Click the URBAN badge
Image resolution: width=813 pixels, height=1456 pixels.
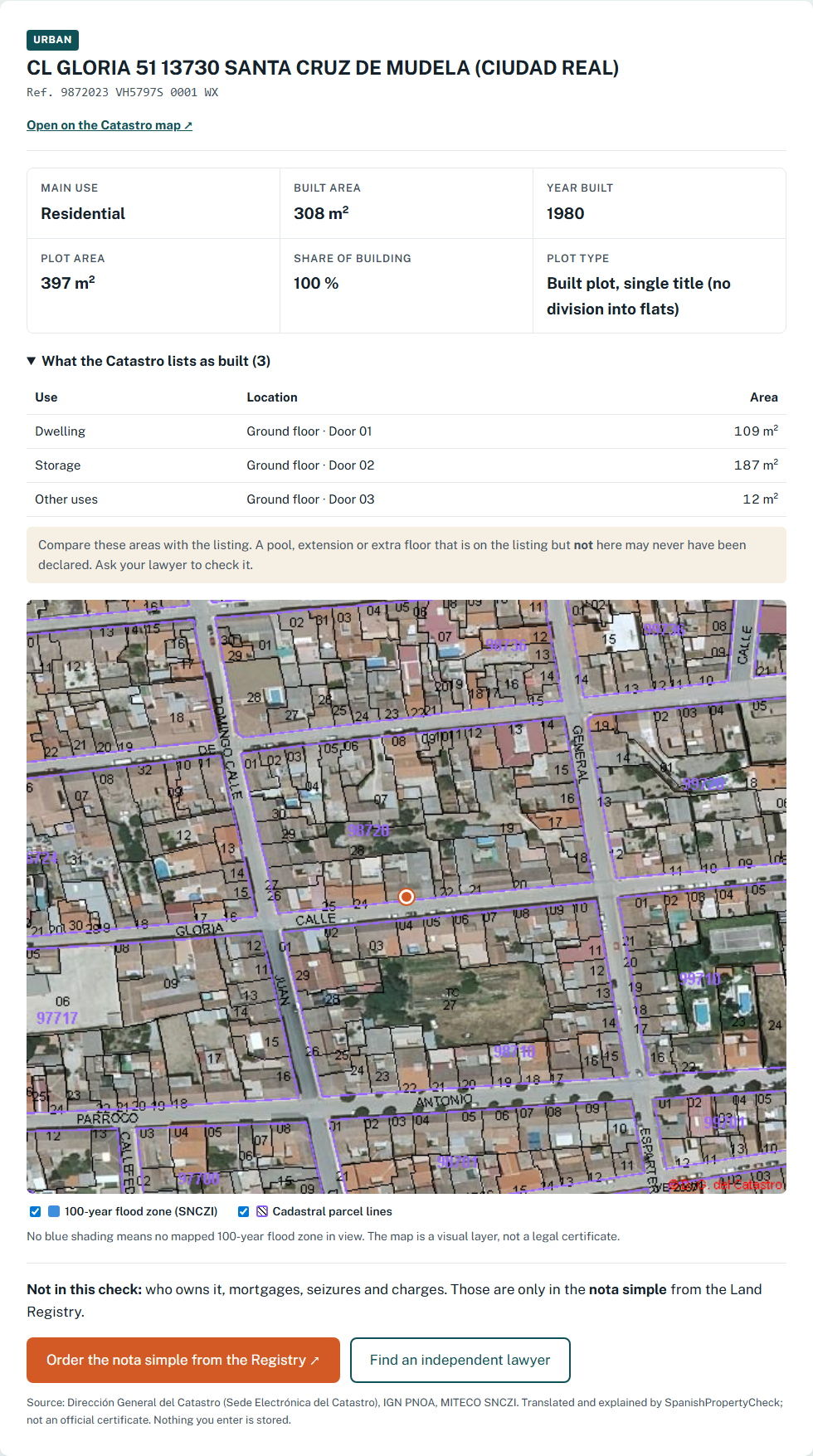[x=52, y=40]
